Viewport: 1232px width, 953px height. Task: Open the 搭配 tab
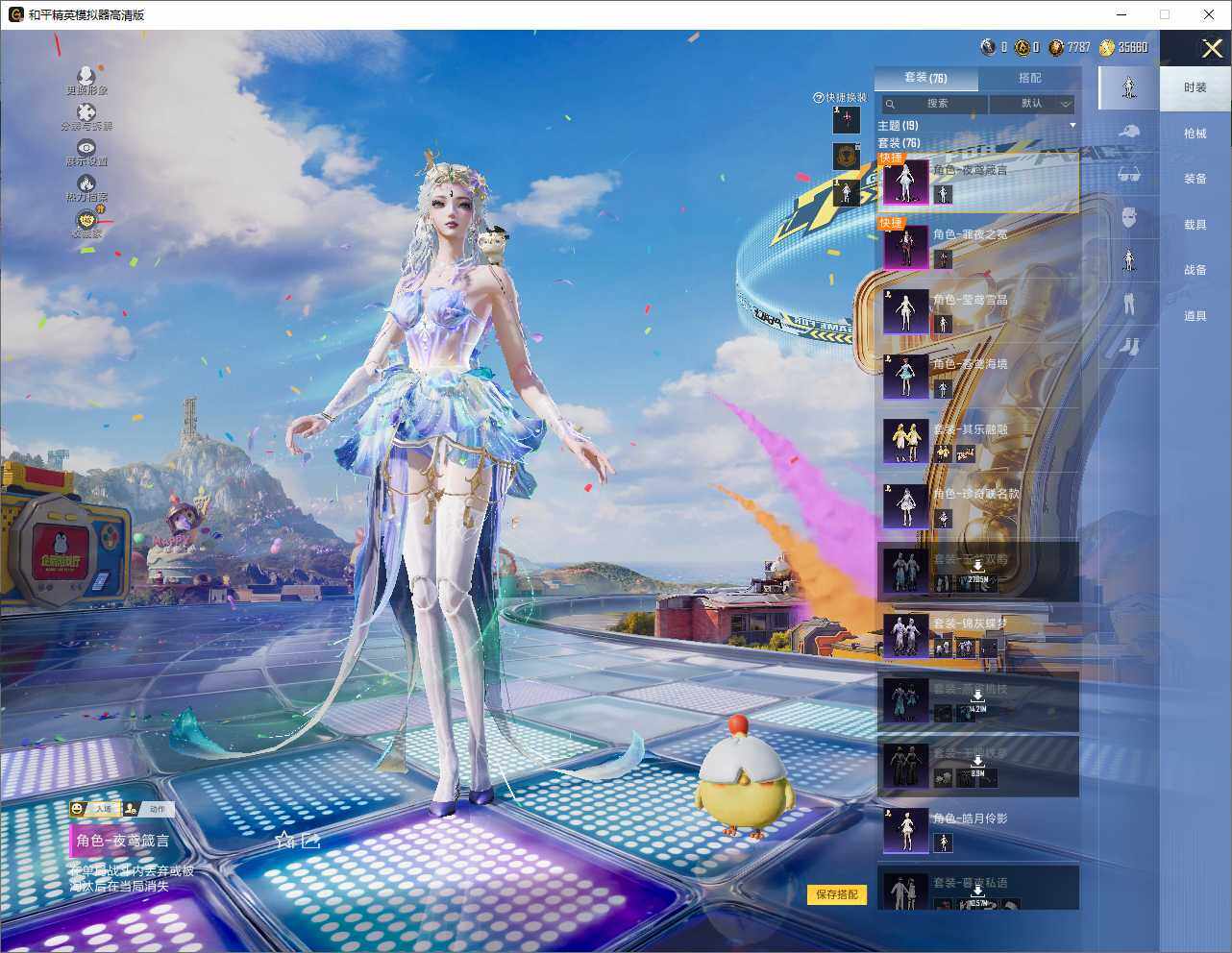tap(1029, 78)
